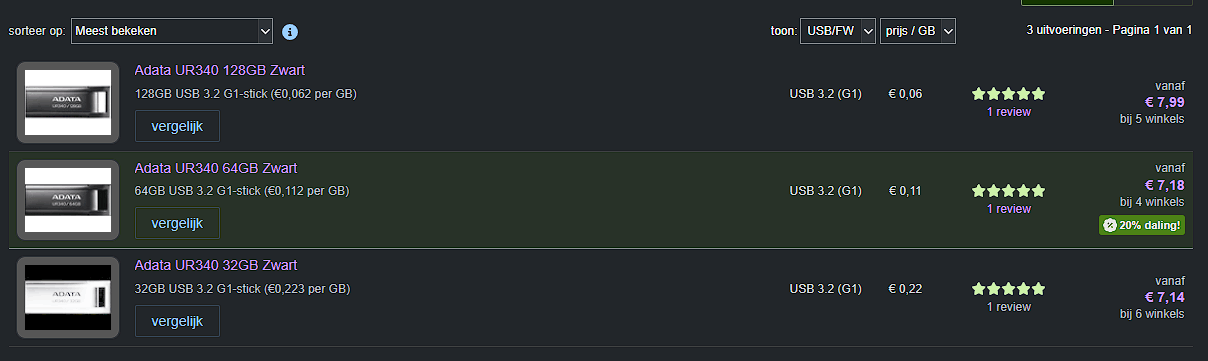Screen dimensions: 1208x361
Task: Click the blue info icon beside sort dropdown
Action: pyautogui.click(x=290, y=31)
